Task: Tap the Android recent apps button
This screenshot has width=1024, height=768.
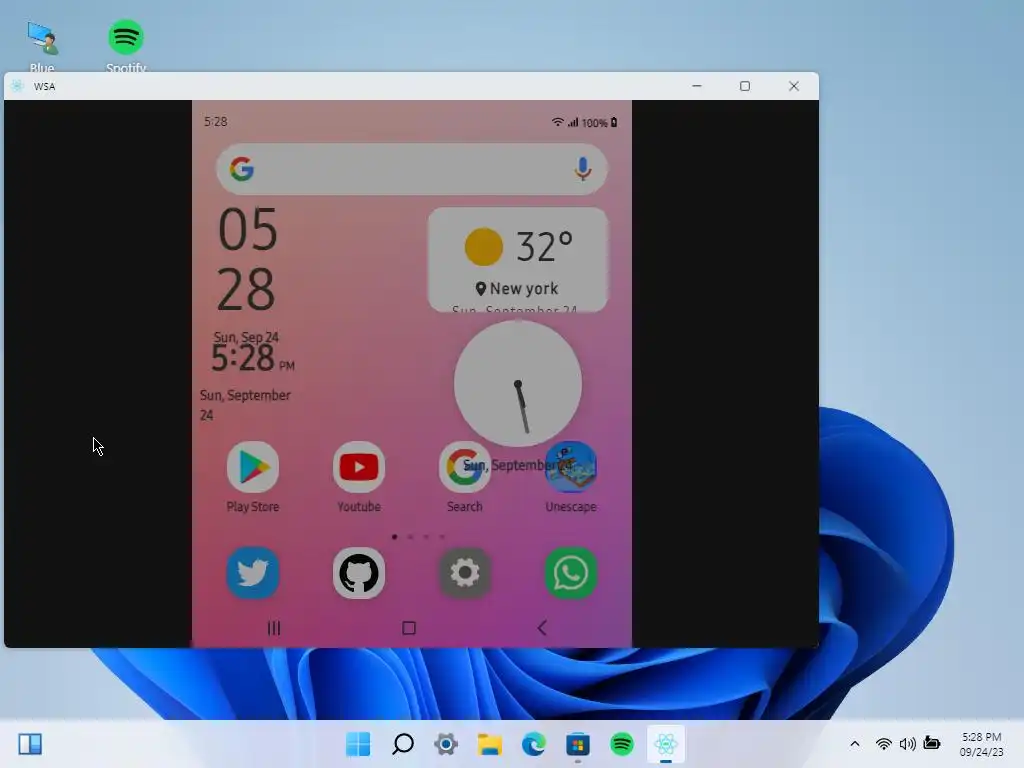Action: click(x=274, y=628)
